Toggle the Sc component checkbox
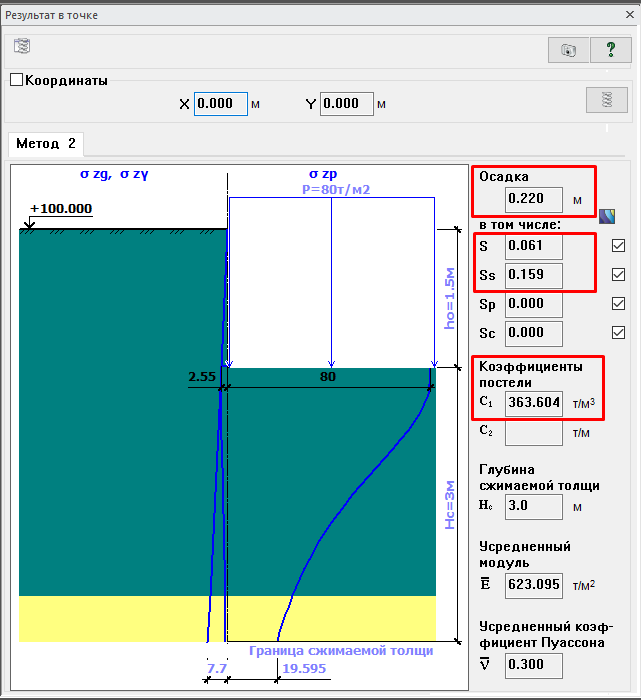The image size is (641, 700). click(618, 333)
